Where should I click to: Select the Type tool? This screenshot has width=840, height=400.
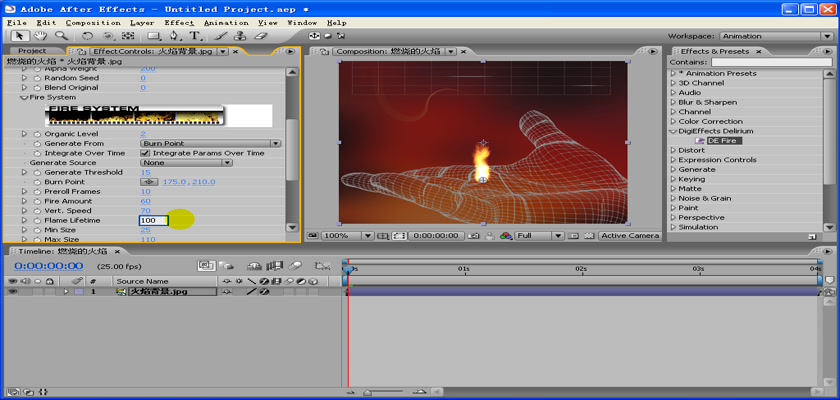[x=194, y=36]
